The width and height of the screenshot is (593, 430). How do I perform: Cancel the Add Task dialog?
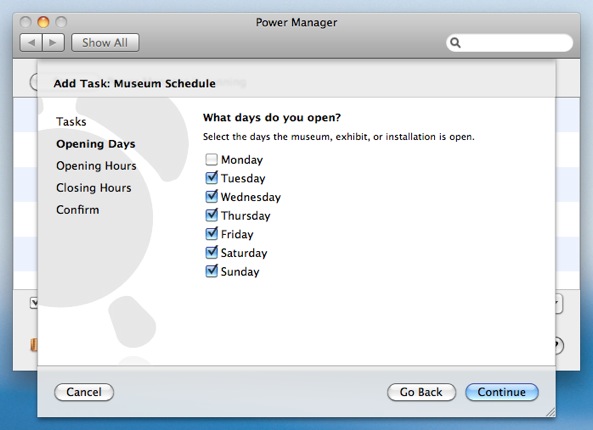coord(84,392)
